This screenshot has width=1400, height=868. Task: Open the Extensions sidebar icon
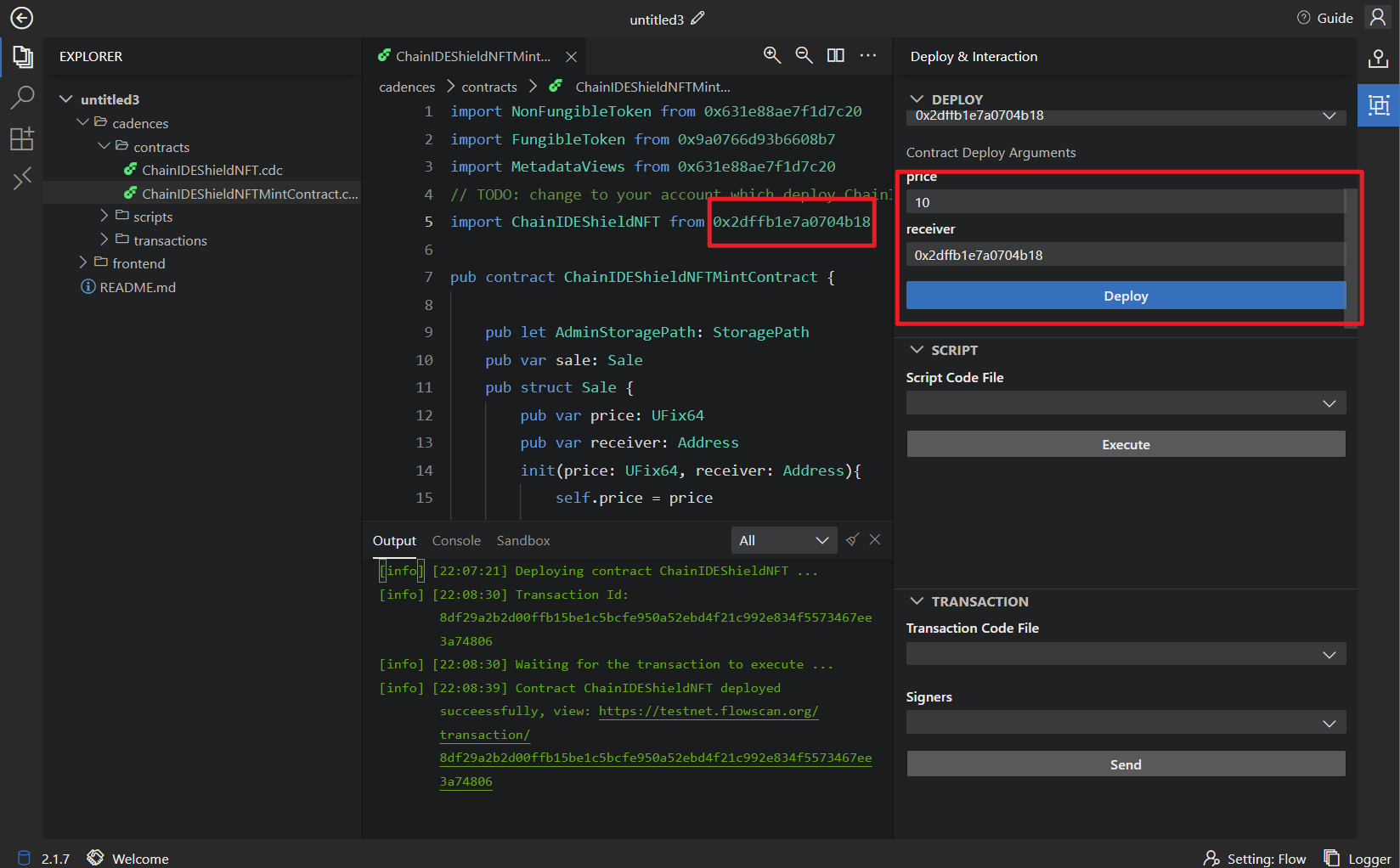tap(22, 138)
